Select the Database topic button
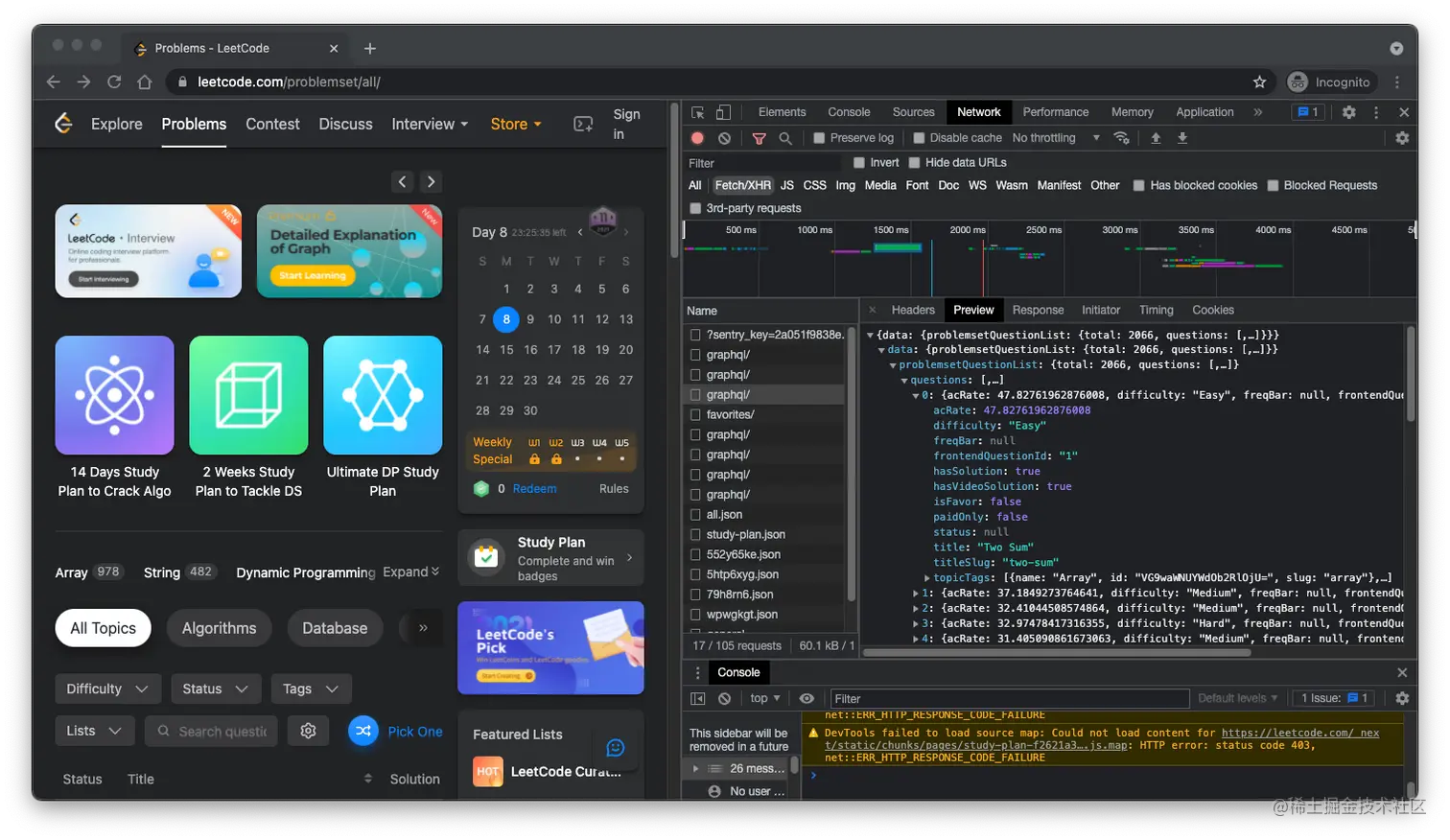The image size is (1450, 840). (335, 628)
